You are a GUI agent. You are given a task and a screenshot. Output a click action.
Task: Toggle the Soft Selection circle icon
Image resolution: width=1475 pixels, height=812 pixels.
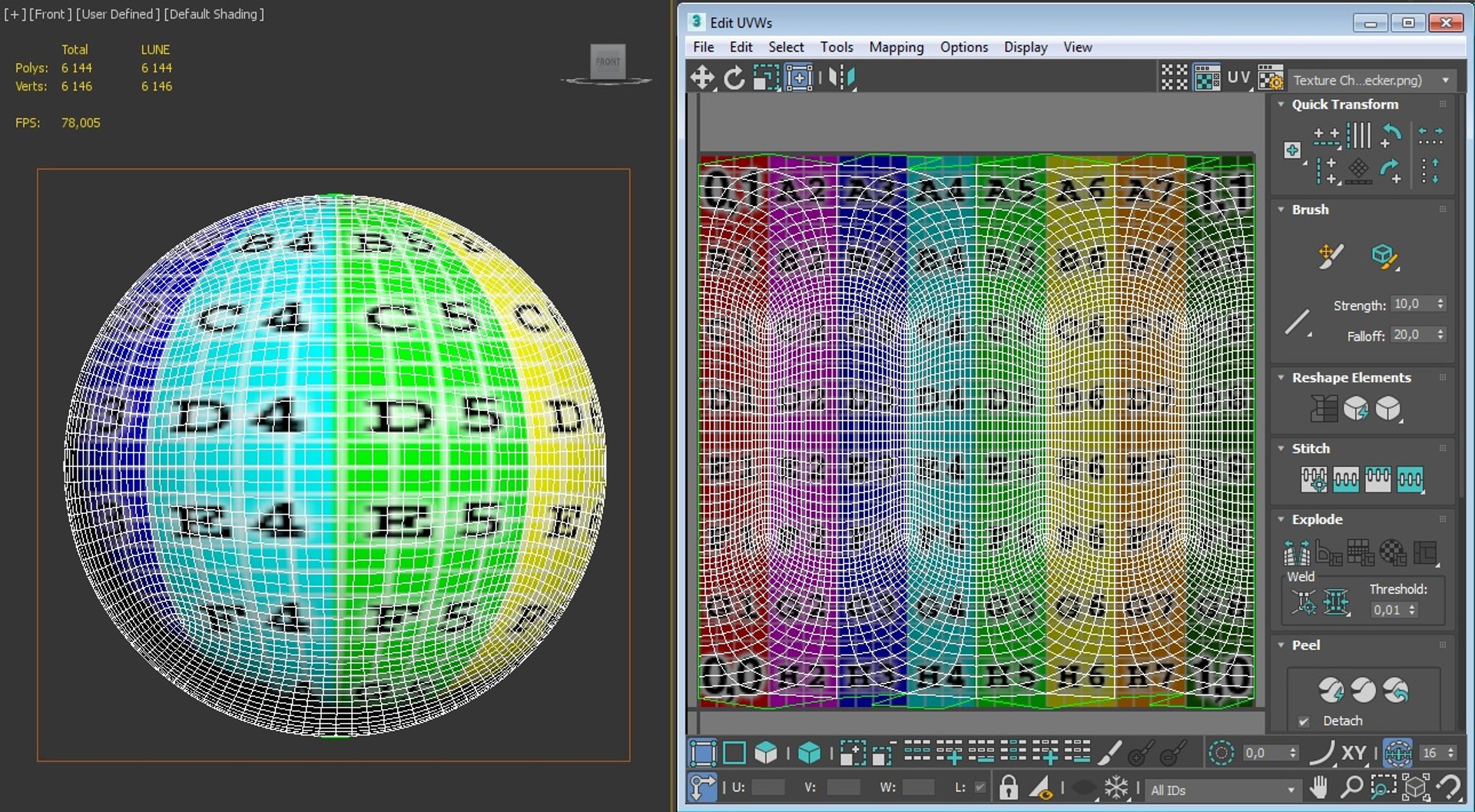tap(1221, 753)
